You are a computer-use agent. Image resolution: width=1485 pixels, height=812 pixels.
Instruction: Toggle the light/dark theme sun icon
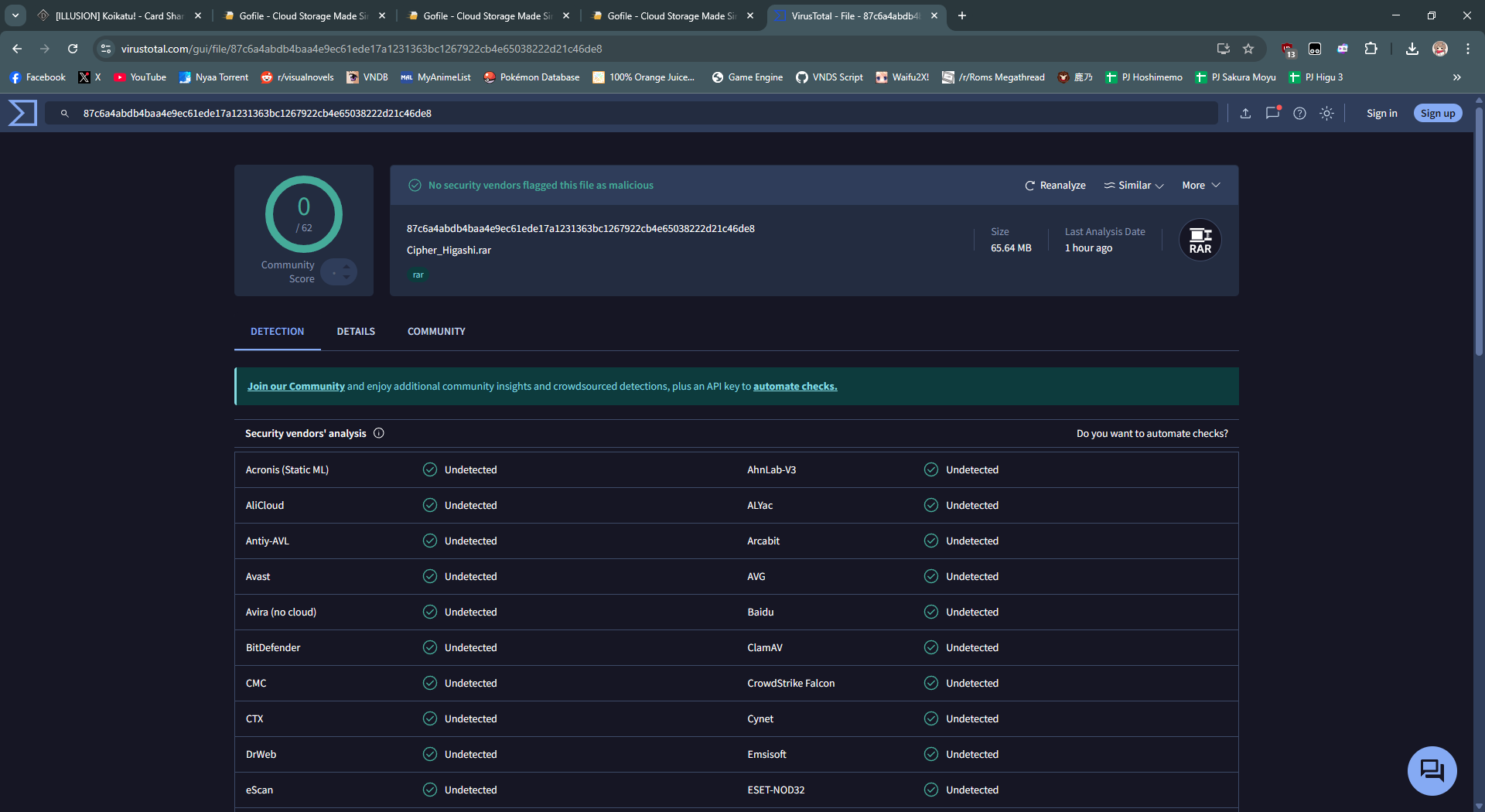pos(1326,113)
